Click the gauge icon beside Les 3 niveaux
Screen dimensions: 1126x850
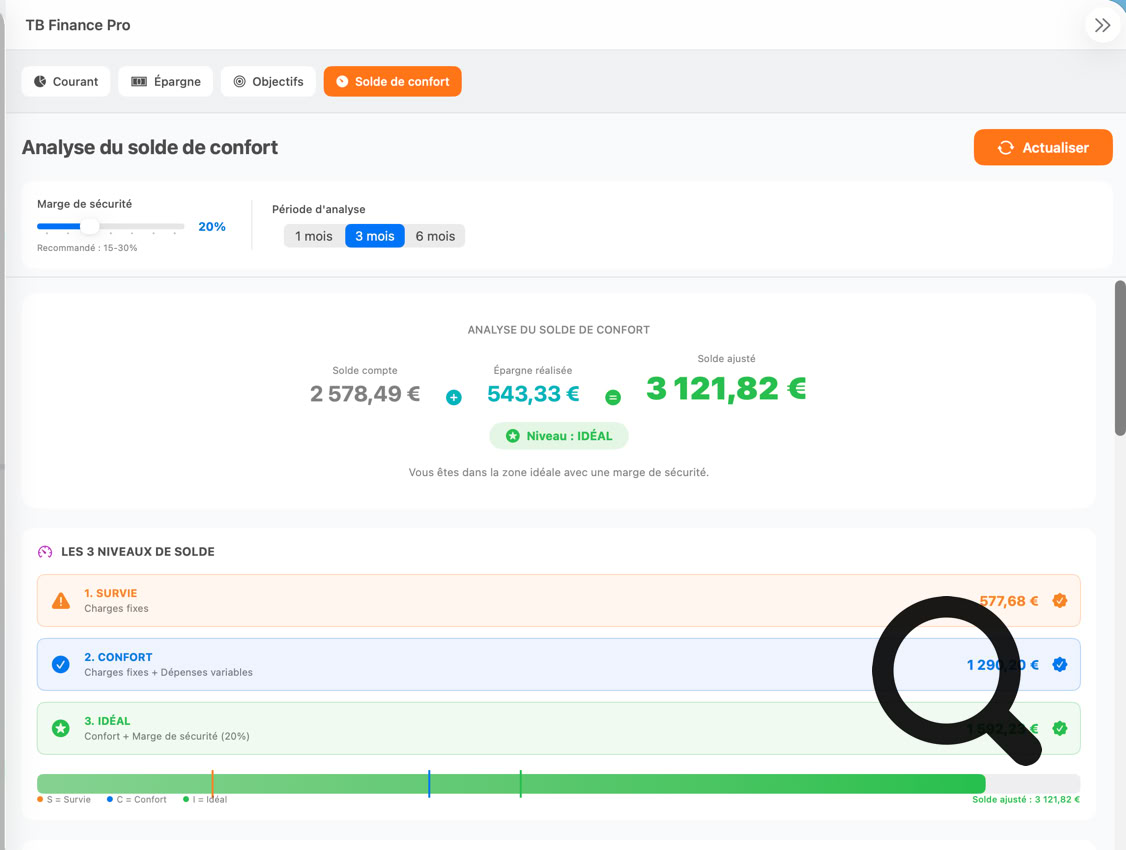click(x=45, y=552)
